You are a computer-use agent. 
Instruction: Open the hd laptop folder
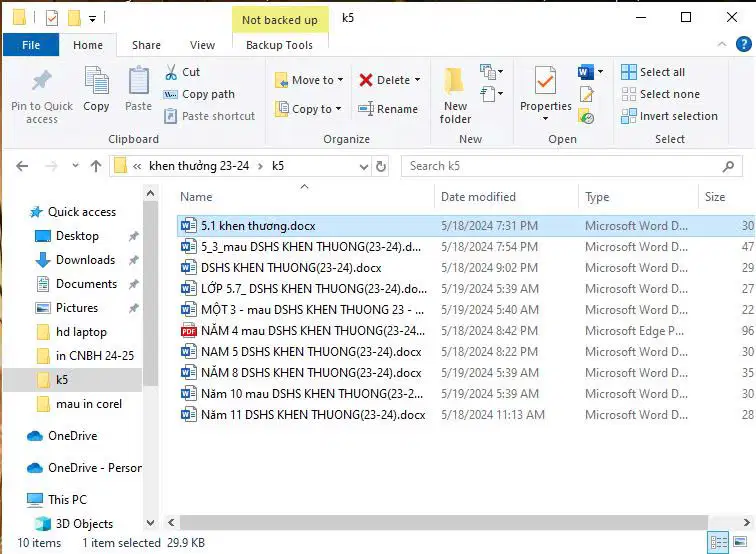(x=71, y=332)
